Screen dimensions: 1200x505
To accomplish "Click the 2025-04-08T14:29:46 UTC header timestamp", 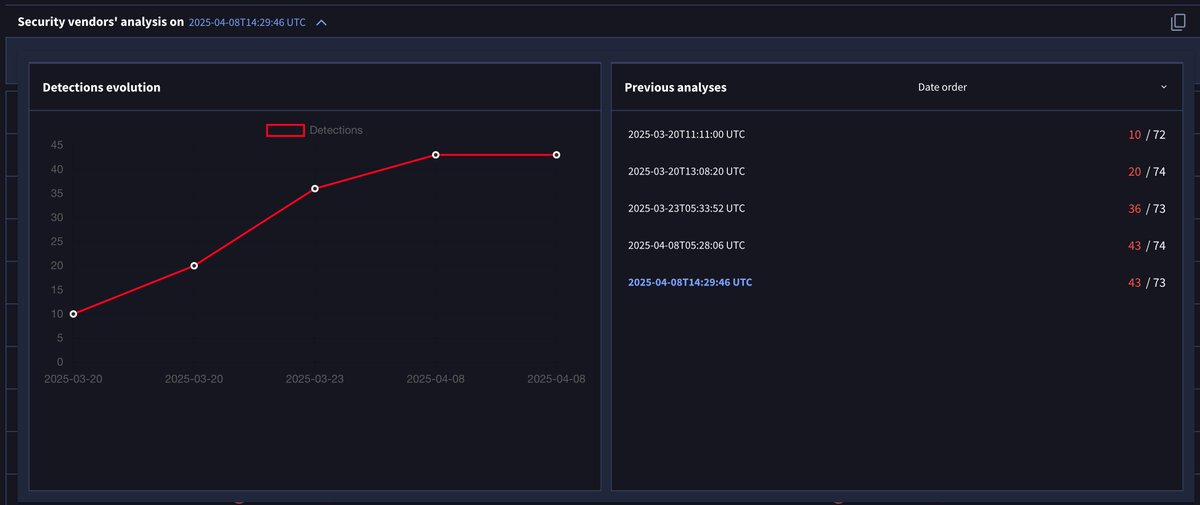I will point(247,22).
